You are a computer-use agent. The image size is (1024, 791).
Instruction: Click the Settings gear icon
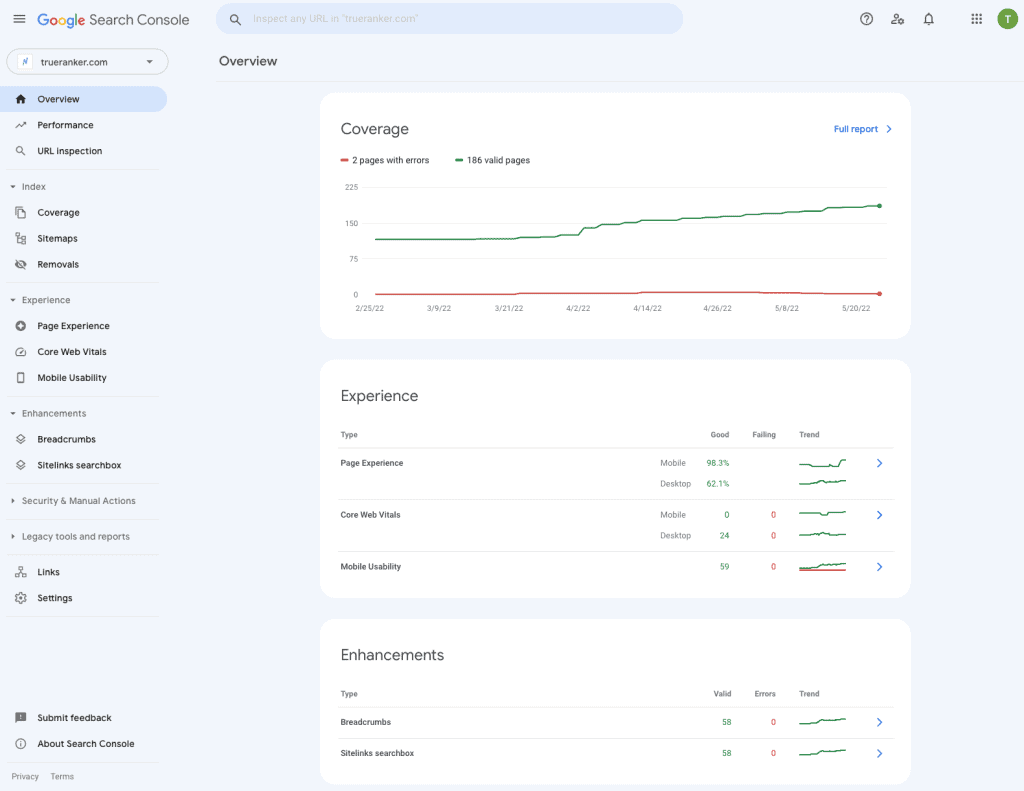tap(21, 598)
